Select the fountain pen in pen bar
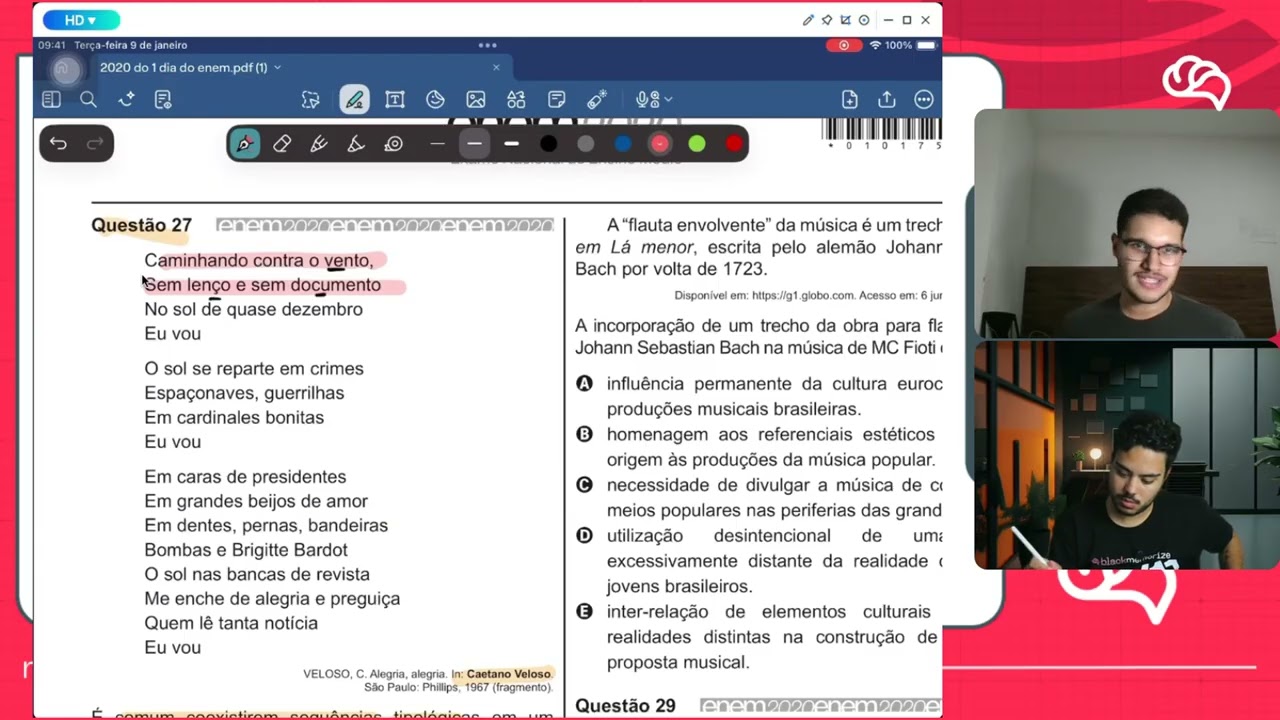 point(244,144)
